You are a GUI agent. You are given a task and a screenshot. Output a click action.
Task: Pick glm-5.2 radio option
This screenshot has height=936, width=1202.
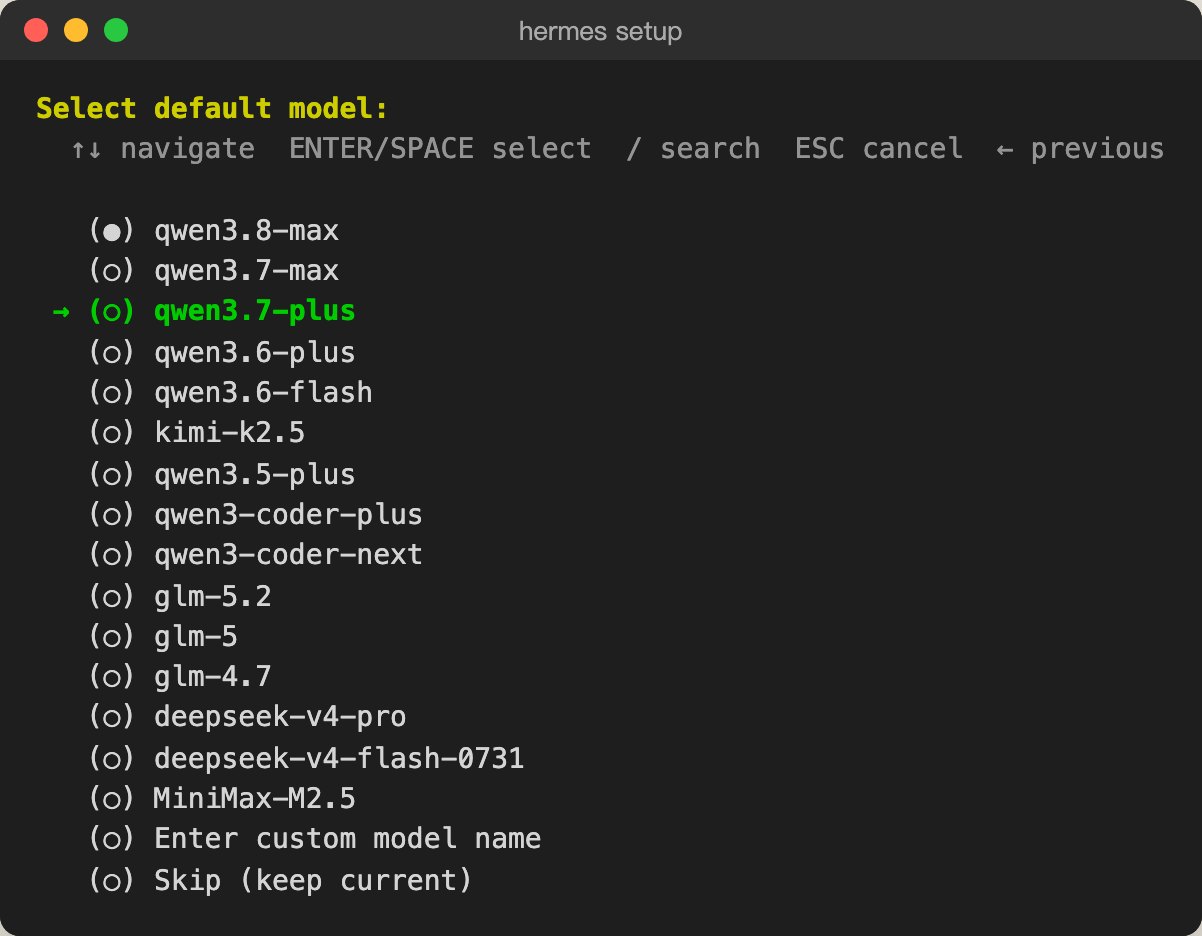click(180, 596)
